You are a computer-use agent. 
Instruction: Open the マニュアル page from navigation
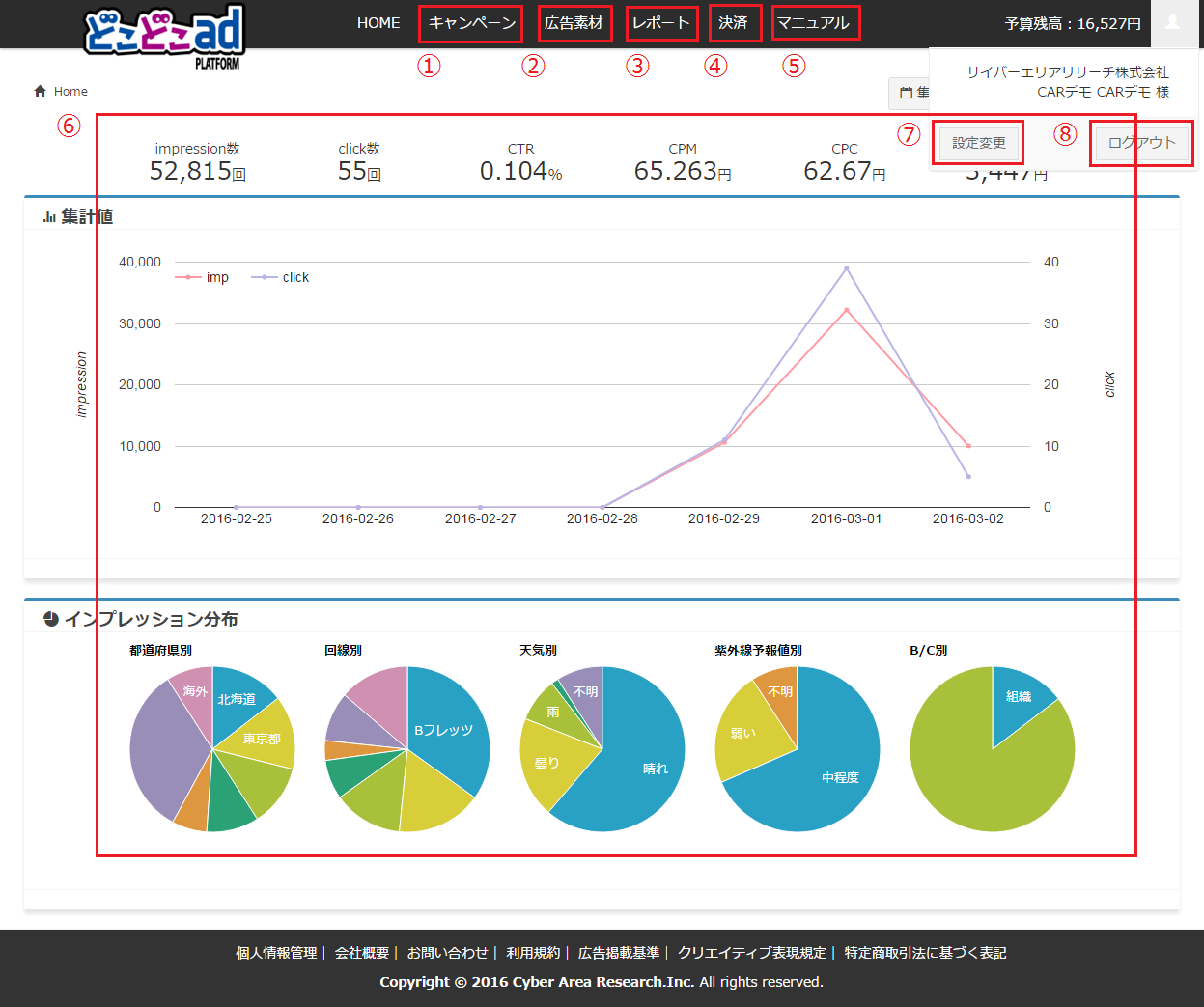[814, 23]
